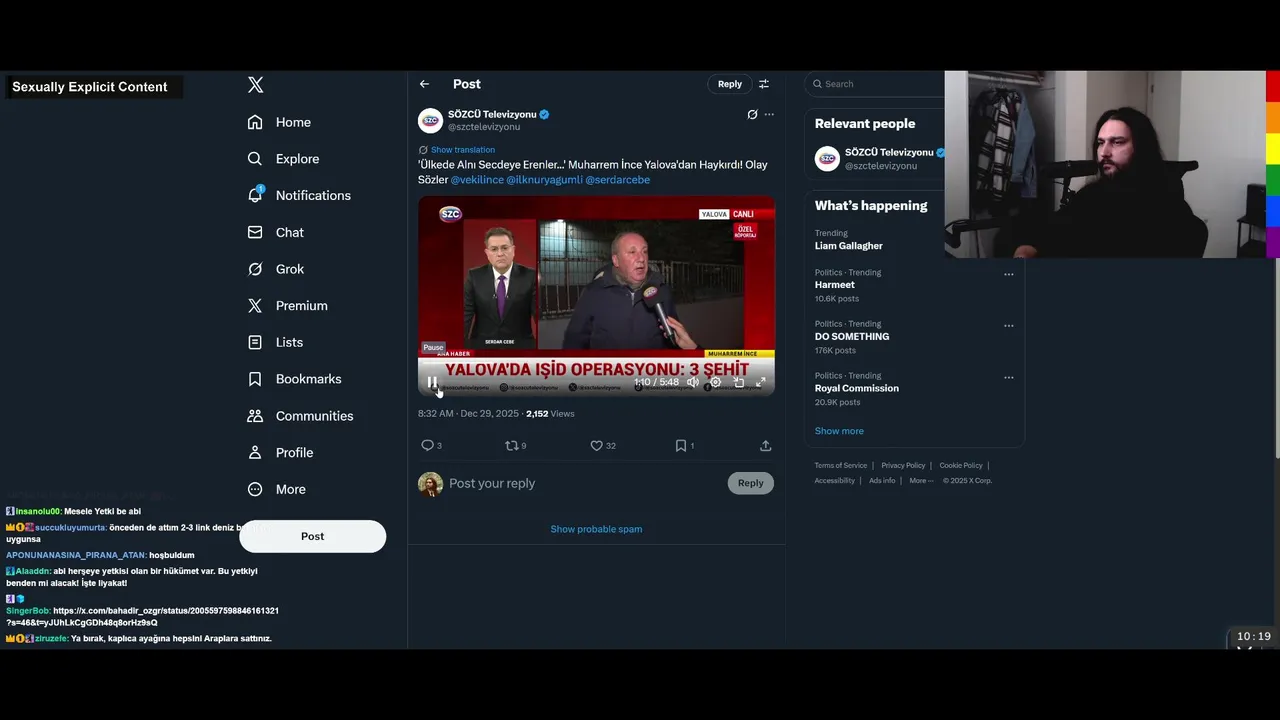
Task: Open more options for DO SOMETHING trend
Action: point(1008,326)
